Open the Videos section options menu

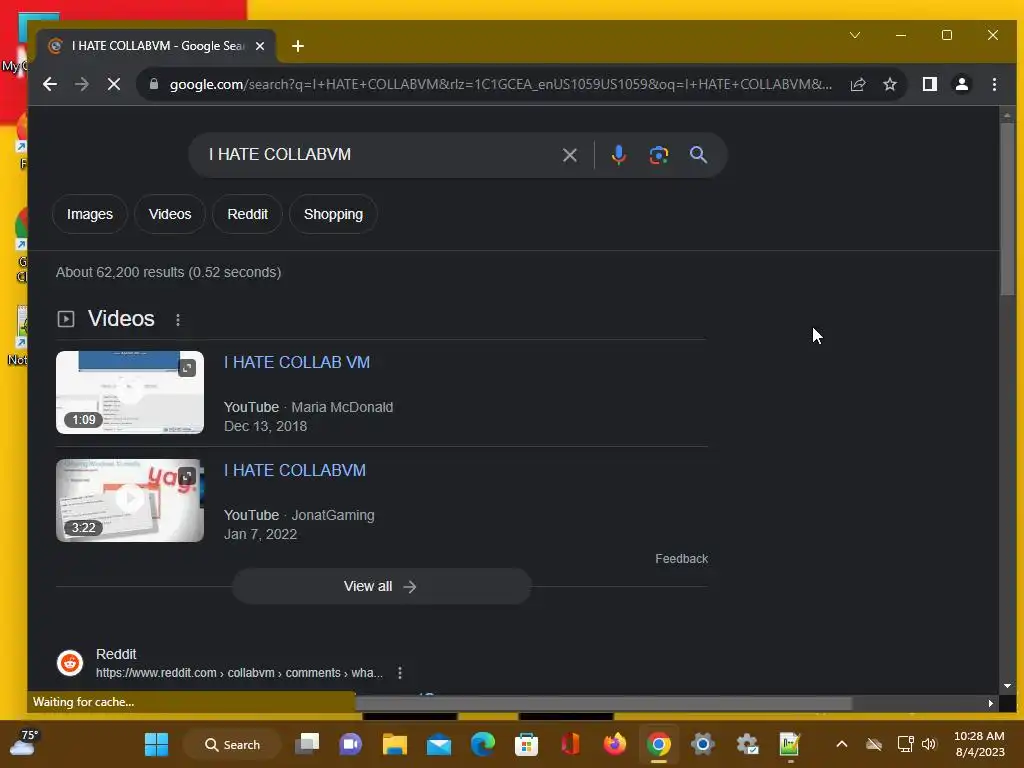coord(178,319)
